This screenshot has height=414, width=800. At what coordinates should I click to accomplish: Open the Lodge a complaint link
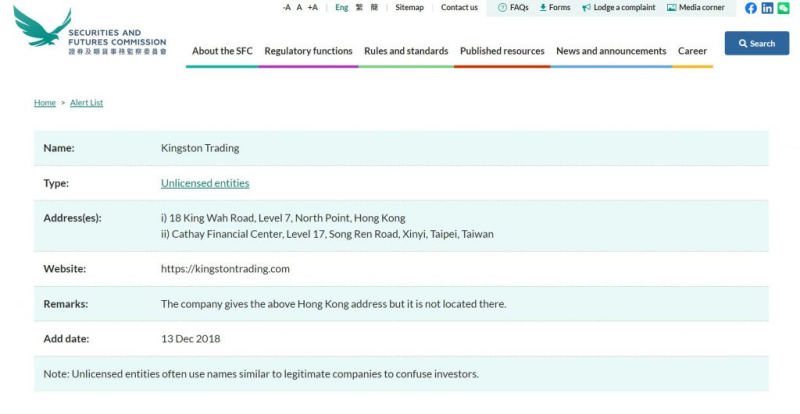click(619, 8)
